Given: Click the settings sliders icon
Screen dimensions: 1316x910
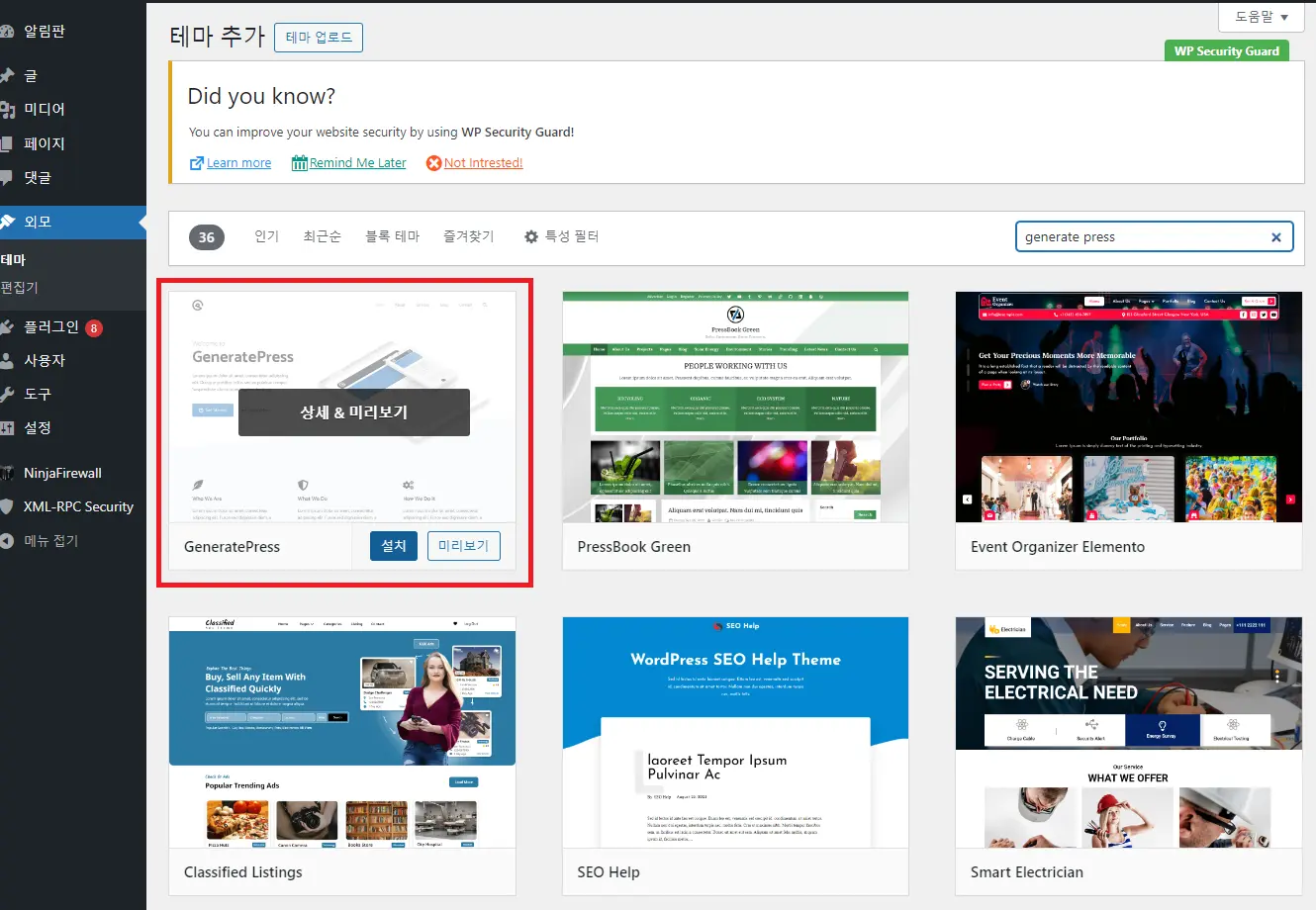Looking at the screenshot, I should (x=7, y=427).
